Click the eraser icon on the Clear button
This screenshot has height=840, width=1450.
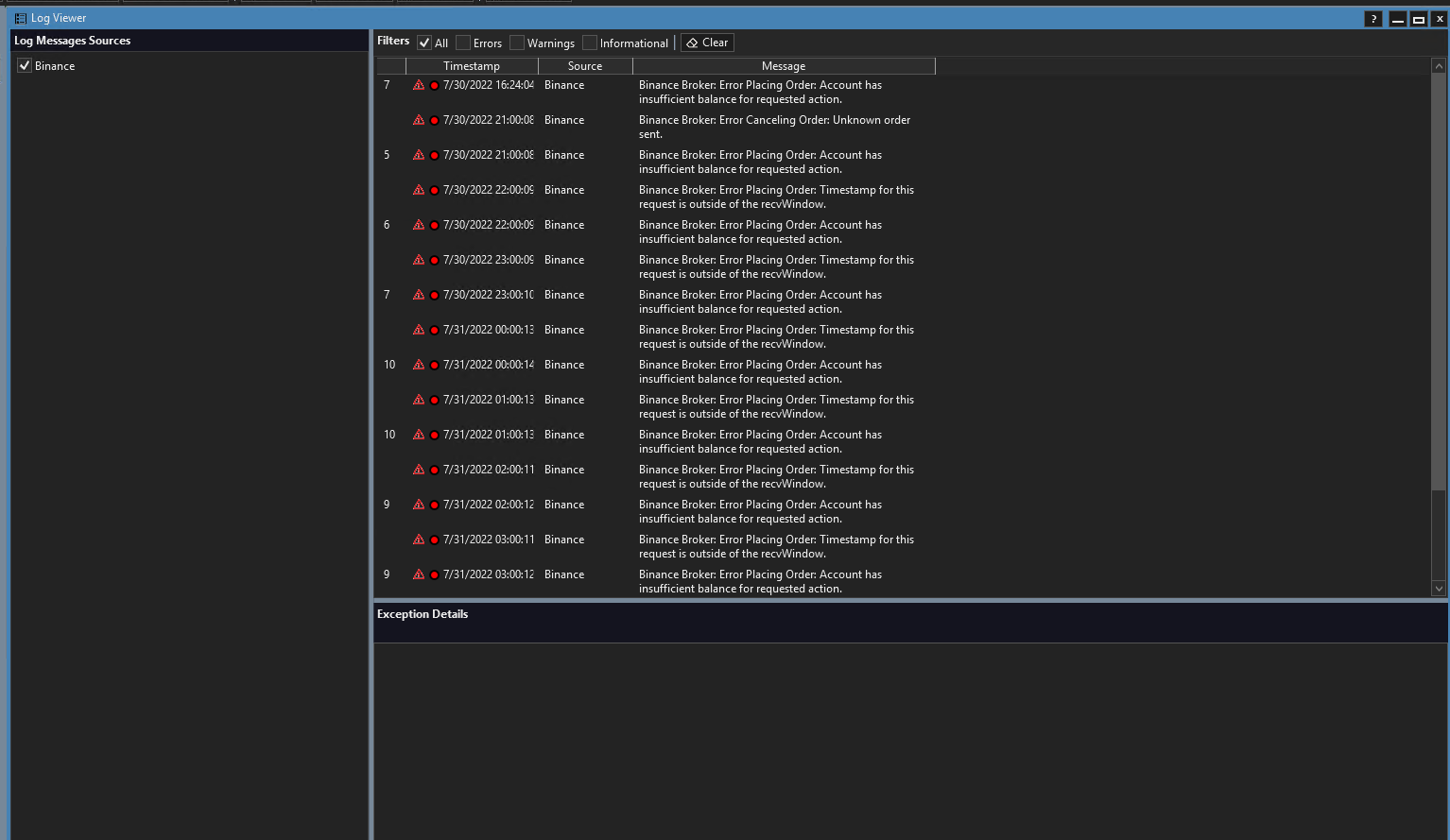click(692, 43)
